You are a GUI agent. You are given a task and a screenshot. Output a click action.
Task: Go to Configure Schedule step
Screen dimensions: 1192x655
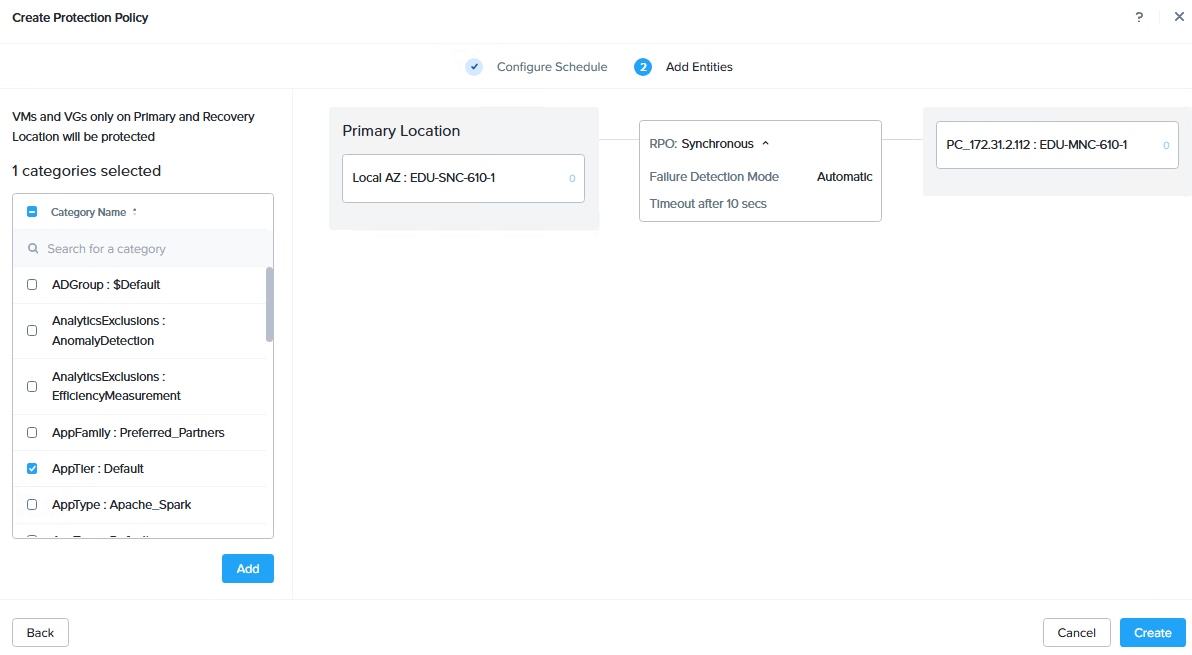pyautogui.click(x=552, y=67)
